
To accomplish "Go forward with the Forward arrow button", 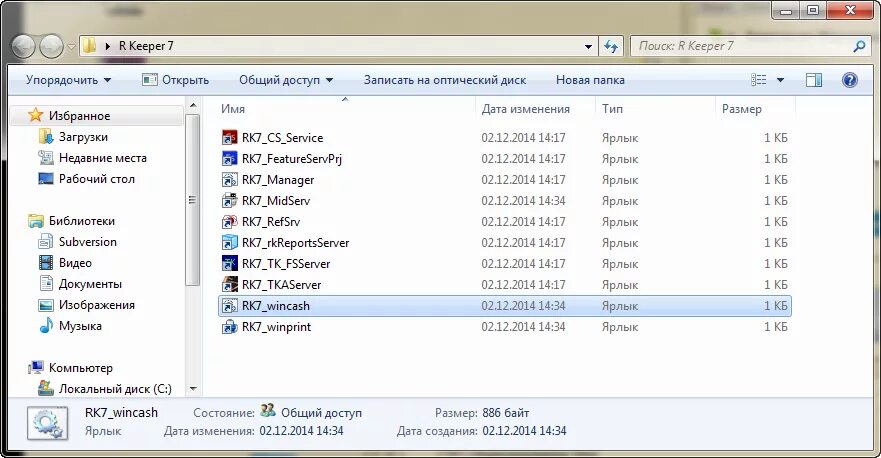I will click(52, 46).
